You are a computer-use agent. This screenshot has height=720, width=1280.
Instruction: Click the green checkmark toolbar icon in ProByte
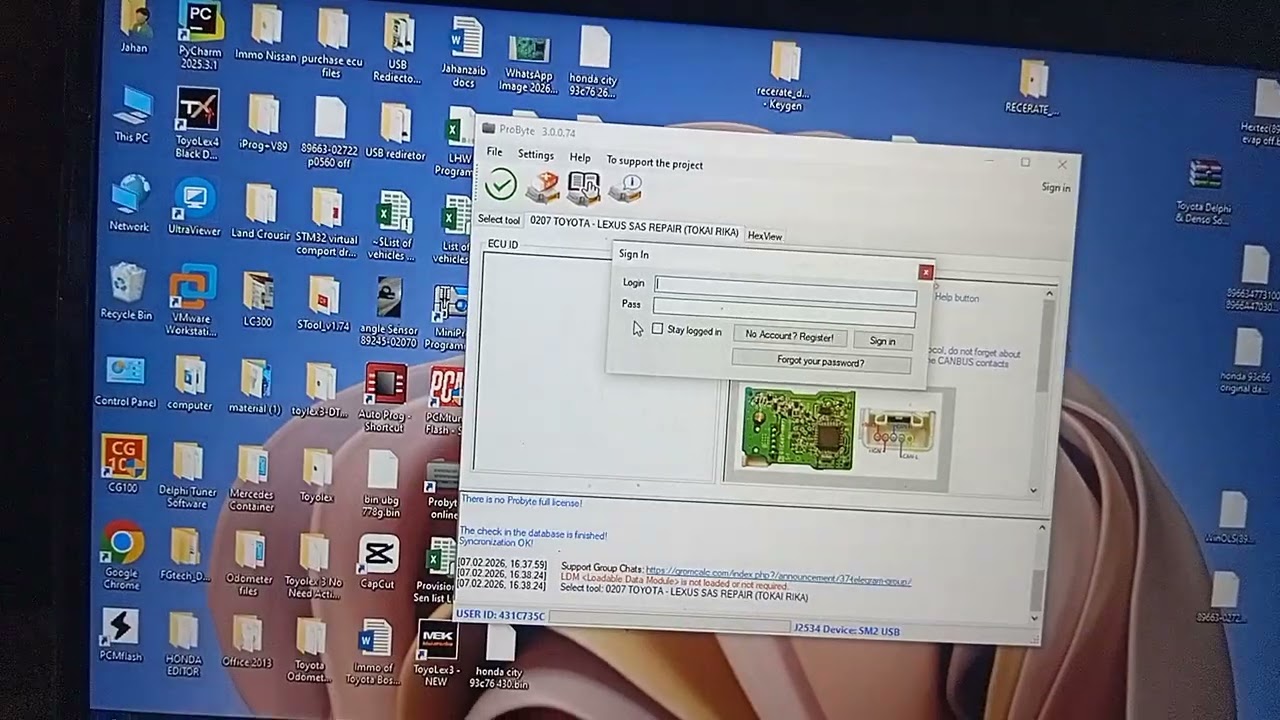[500, 184]
